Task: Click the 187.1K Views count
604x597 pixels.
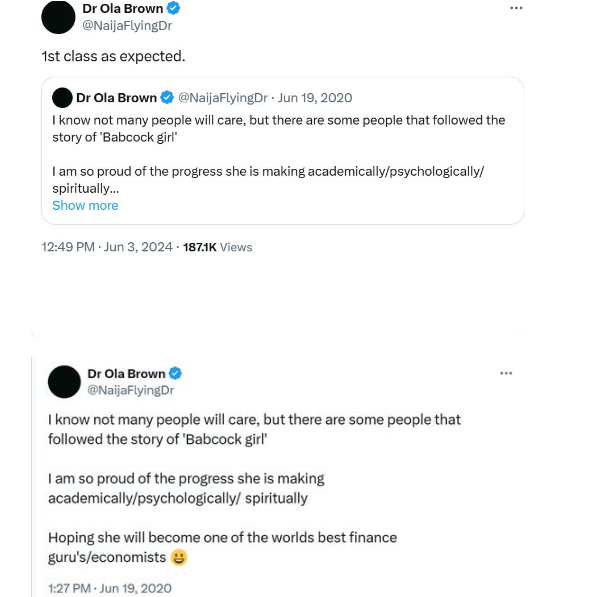Action: pyautogui.click(x=218, y=246)
